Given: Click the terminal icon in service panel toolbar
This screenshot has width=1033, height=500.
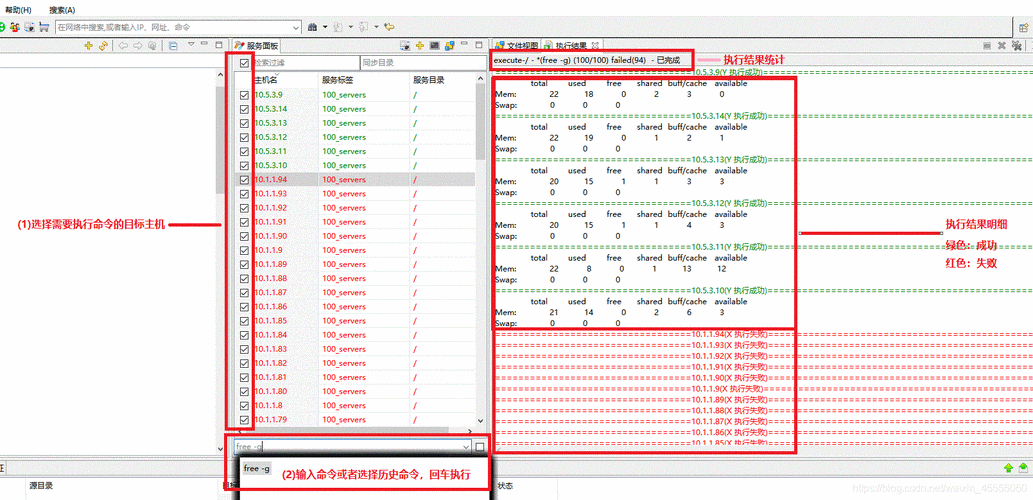Looking at the screenshot, I should 435,46.
